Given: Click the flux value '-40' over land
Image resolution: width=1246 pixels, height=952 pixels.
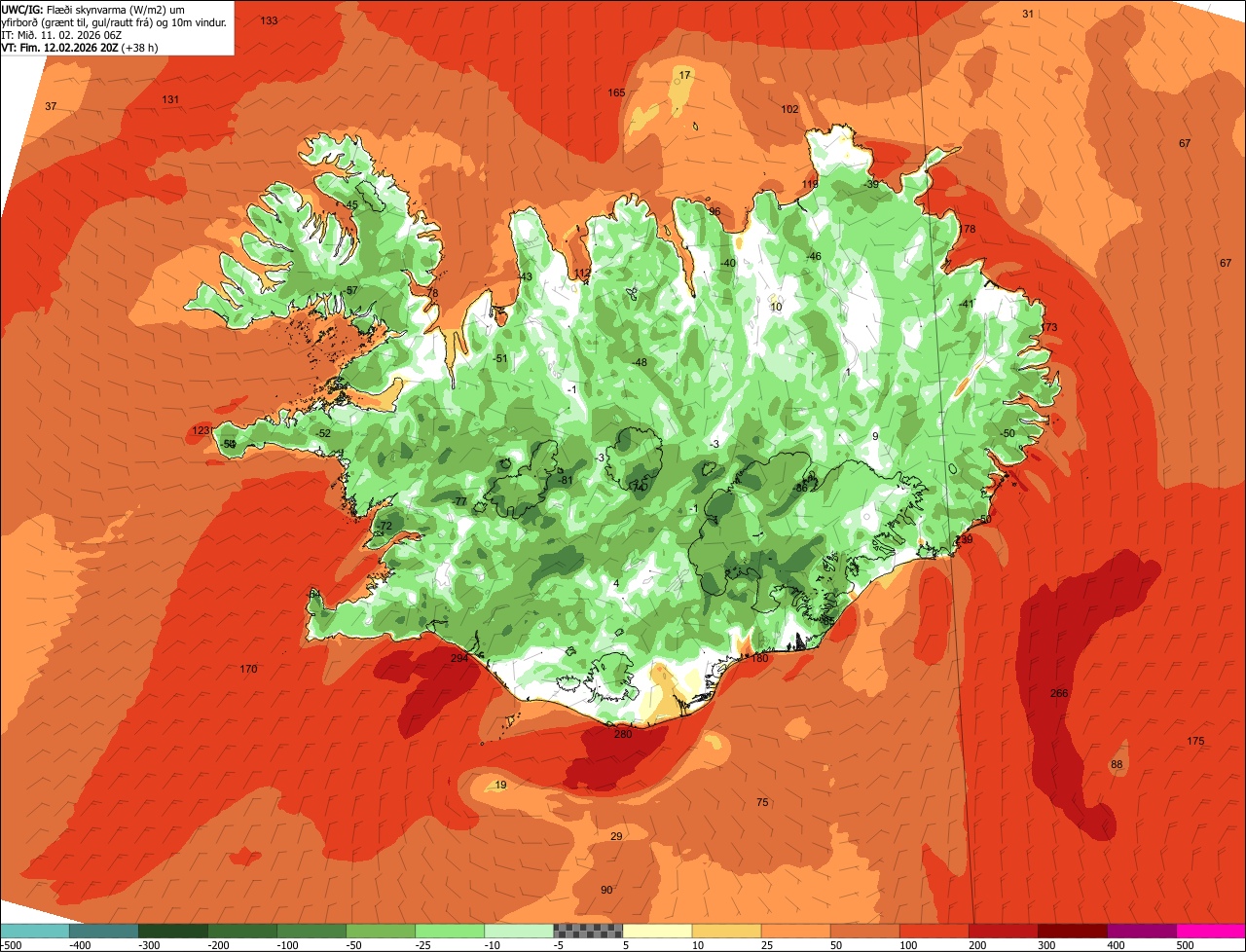Looking at the screenshot, I should [x=727, y=263].
